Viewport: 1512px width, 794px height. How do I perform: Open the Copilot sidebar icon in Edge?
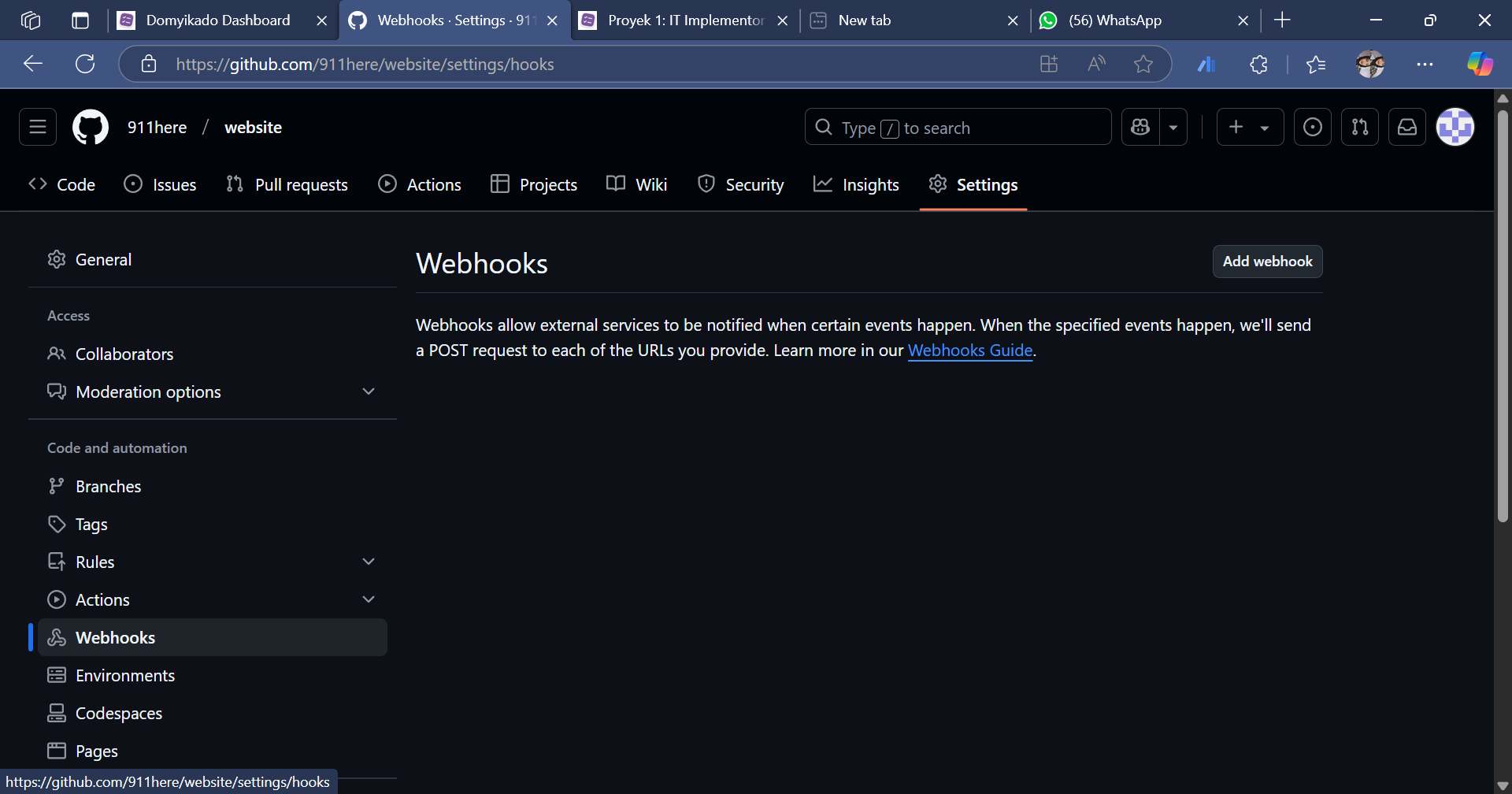point(1480,64)
